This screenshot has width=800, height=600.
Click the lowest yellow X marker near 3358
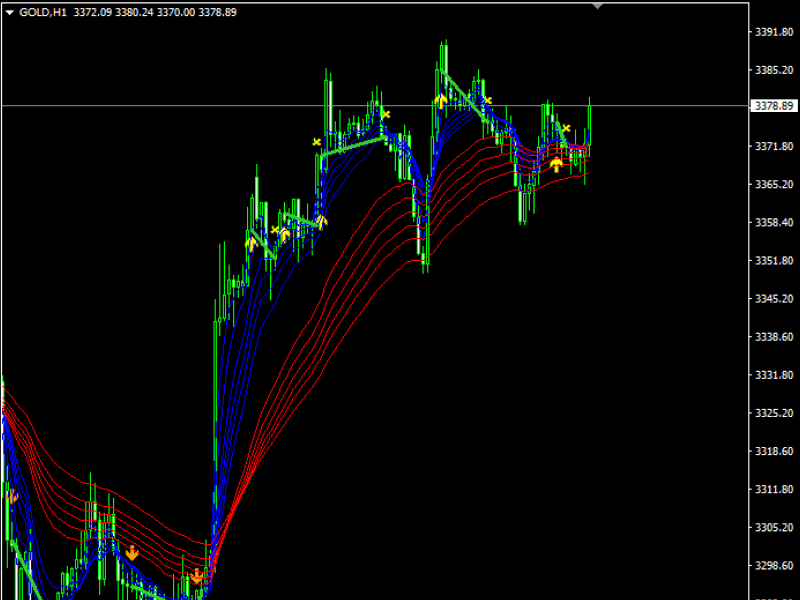tap(275, 230)
